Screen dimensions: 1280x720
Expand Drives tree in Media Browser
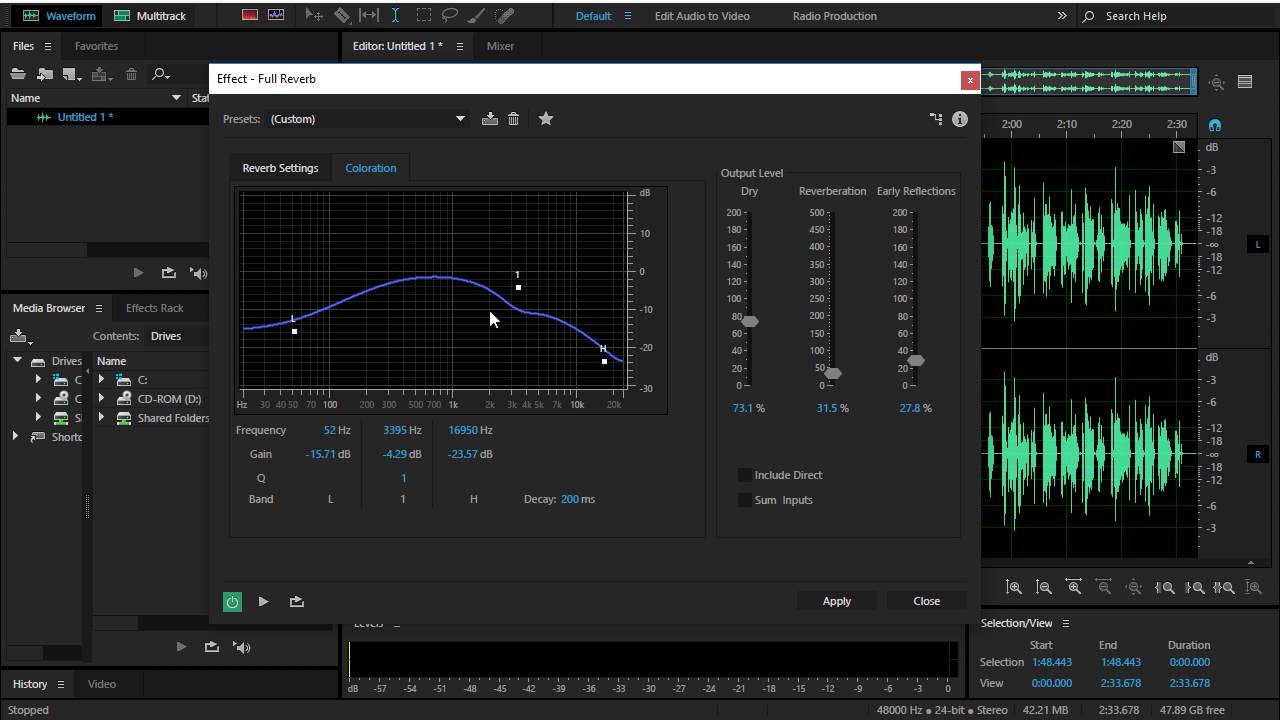point(17,360)
